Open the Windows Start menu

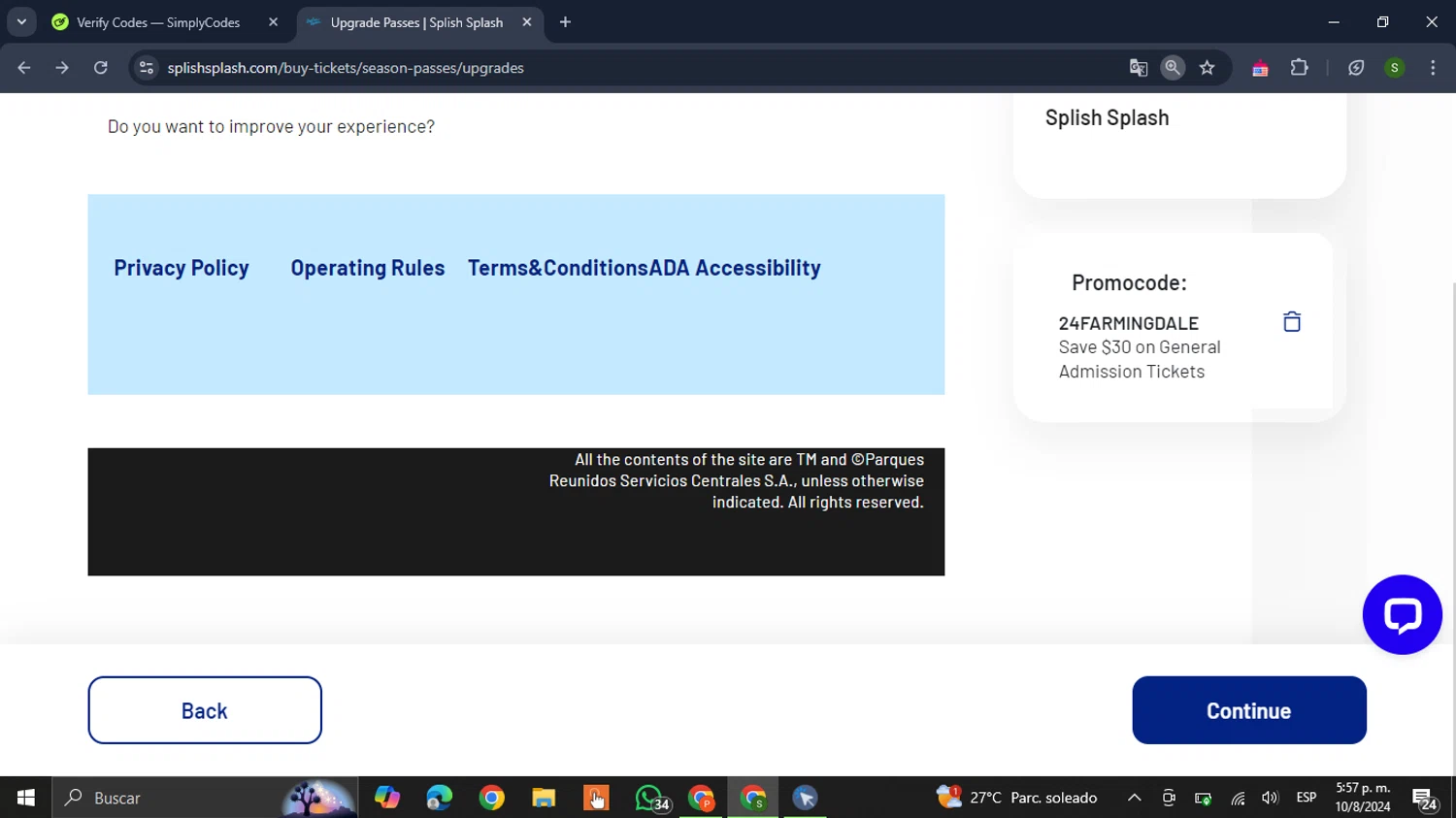pos(25,798)
